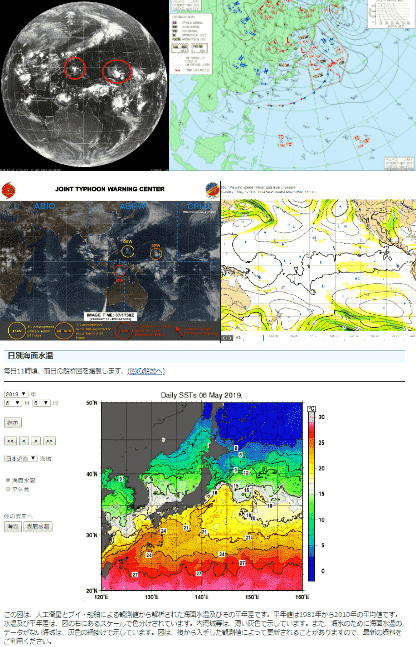
Task: Click the Daily SSTs map image
Action: tap(203, 496)
